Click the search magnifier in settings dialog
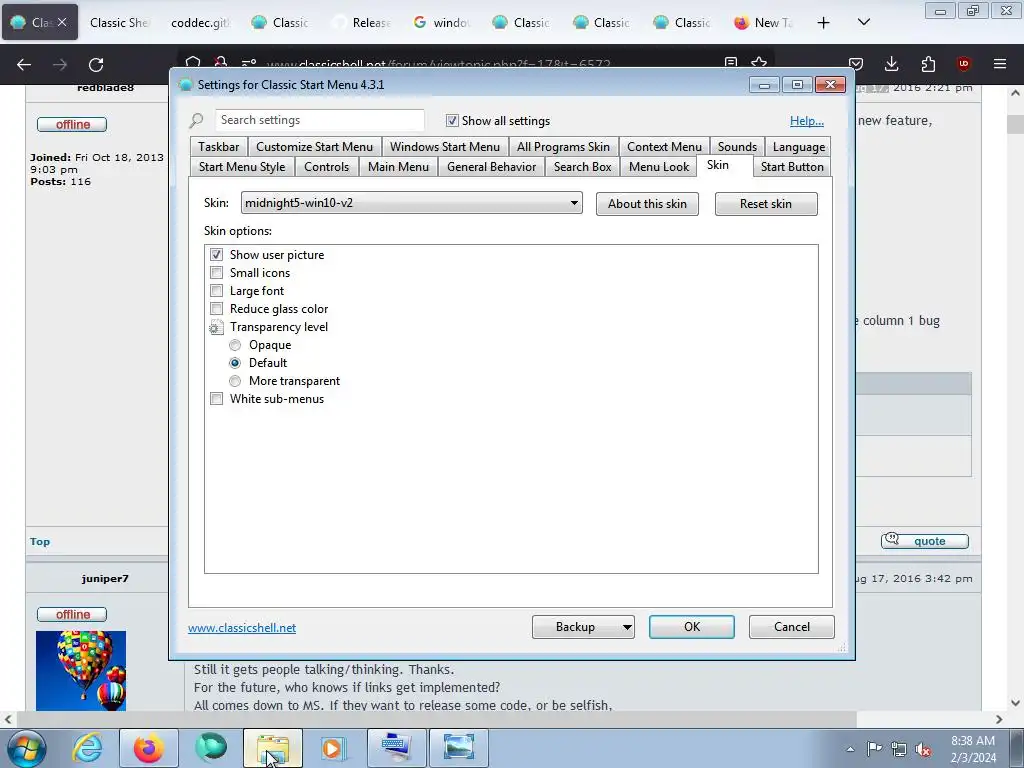This screenshot has height=768, width=1024. tap(197, 121)
